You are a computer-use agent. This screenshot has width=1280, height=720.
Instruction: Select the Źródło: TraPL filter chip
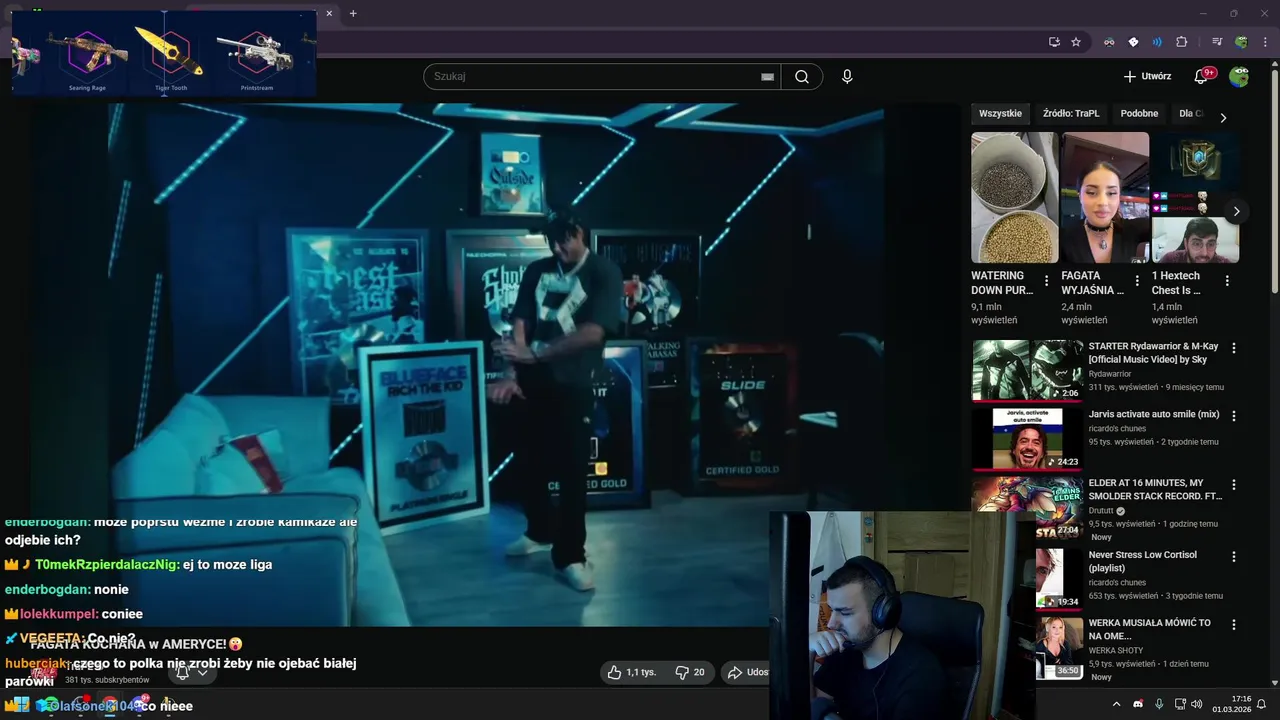tap(1071, 114)
